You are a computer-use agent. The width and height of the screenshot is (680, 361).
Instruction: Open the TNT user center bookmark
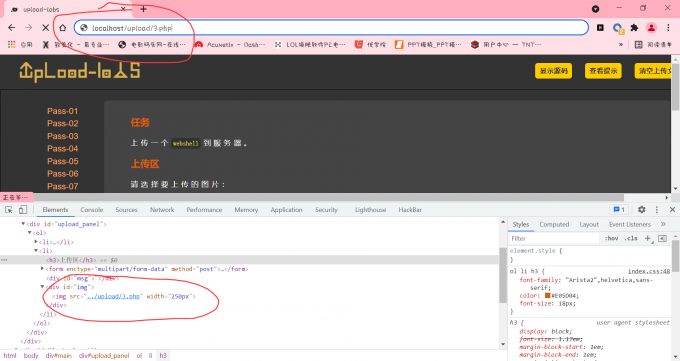coord(506,44)
